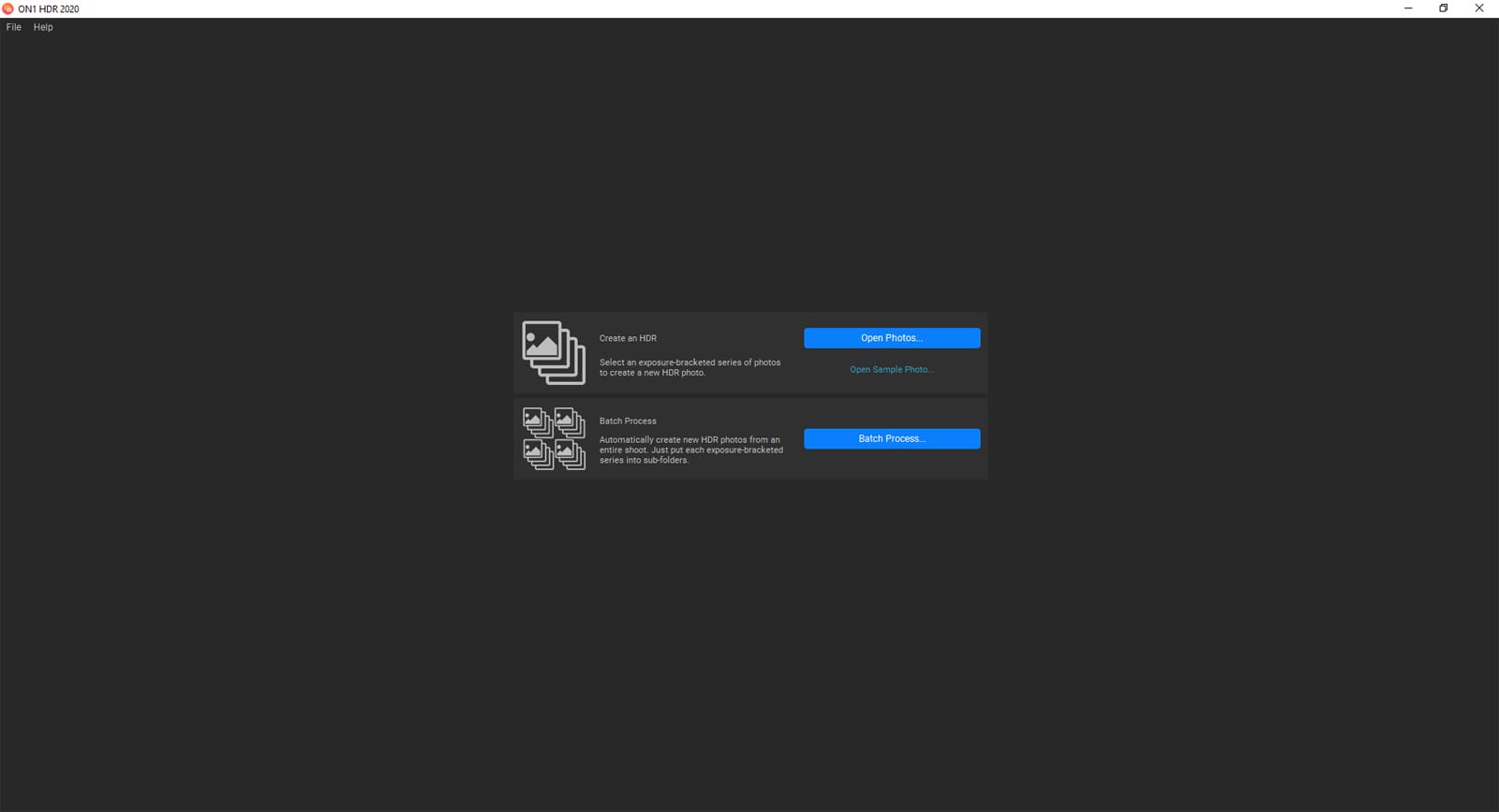This screenshot has width=1499, height=812.
Task: Click the Open Photos... button
Action: [x=892, y=338]
